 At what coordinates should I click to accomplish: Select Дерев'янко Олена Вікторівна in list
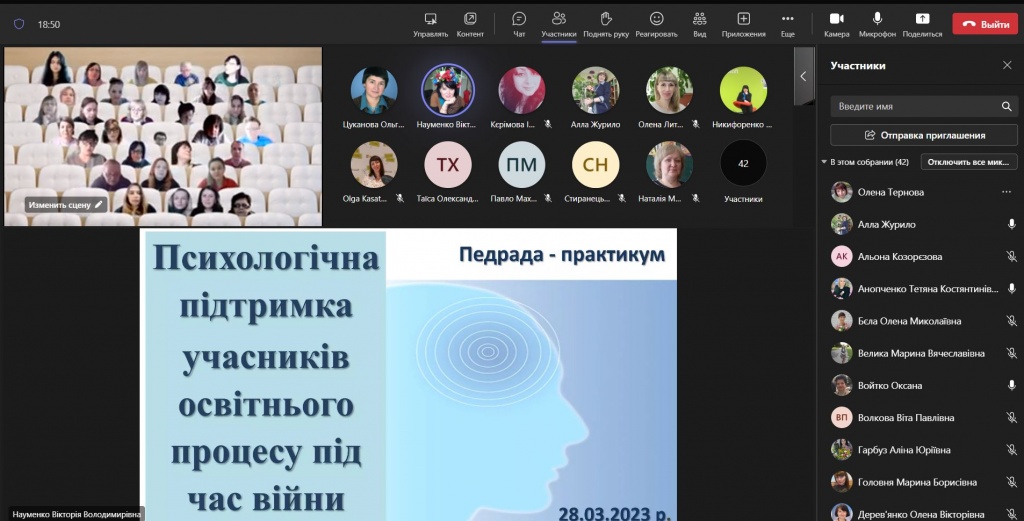click(921, 513)
